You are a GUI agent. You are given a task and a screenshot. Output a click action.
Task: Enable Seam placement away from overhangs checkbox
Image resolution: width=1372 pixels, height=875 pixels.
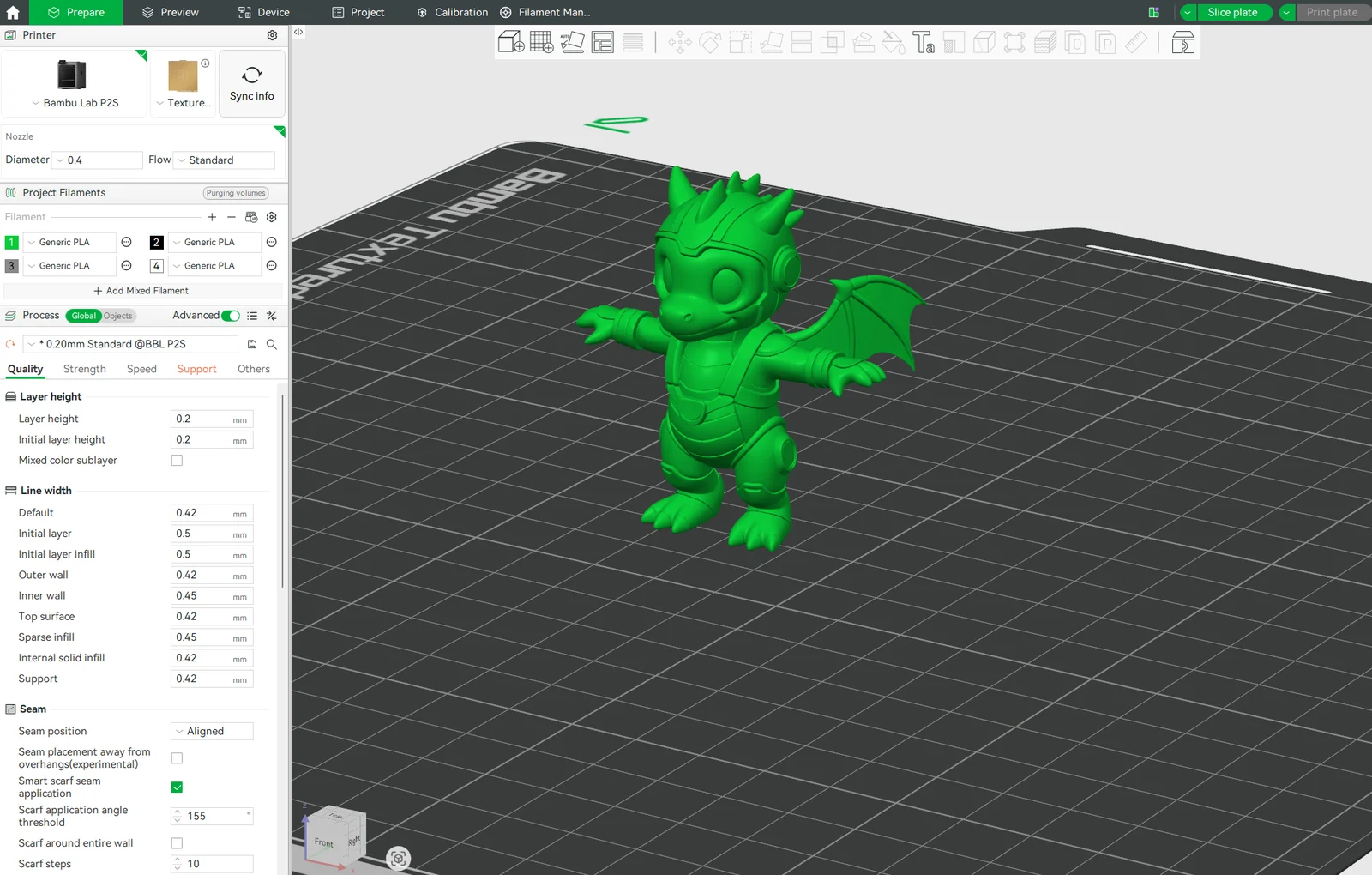click(x=177, y=758)
